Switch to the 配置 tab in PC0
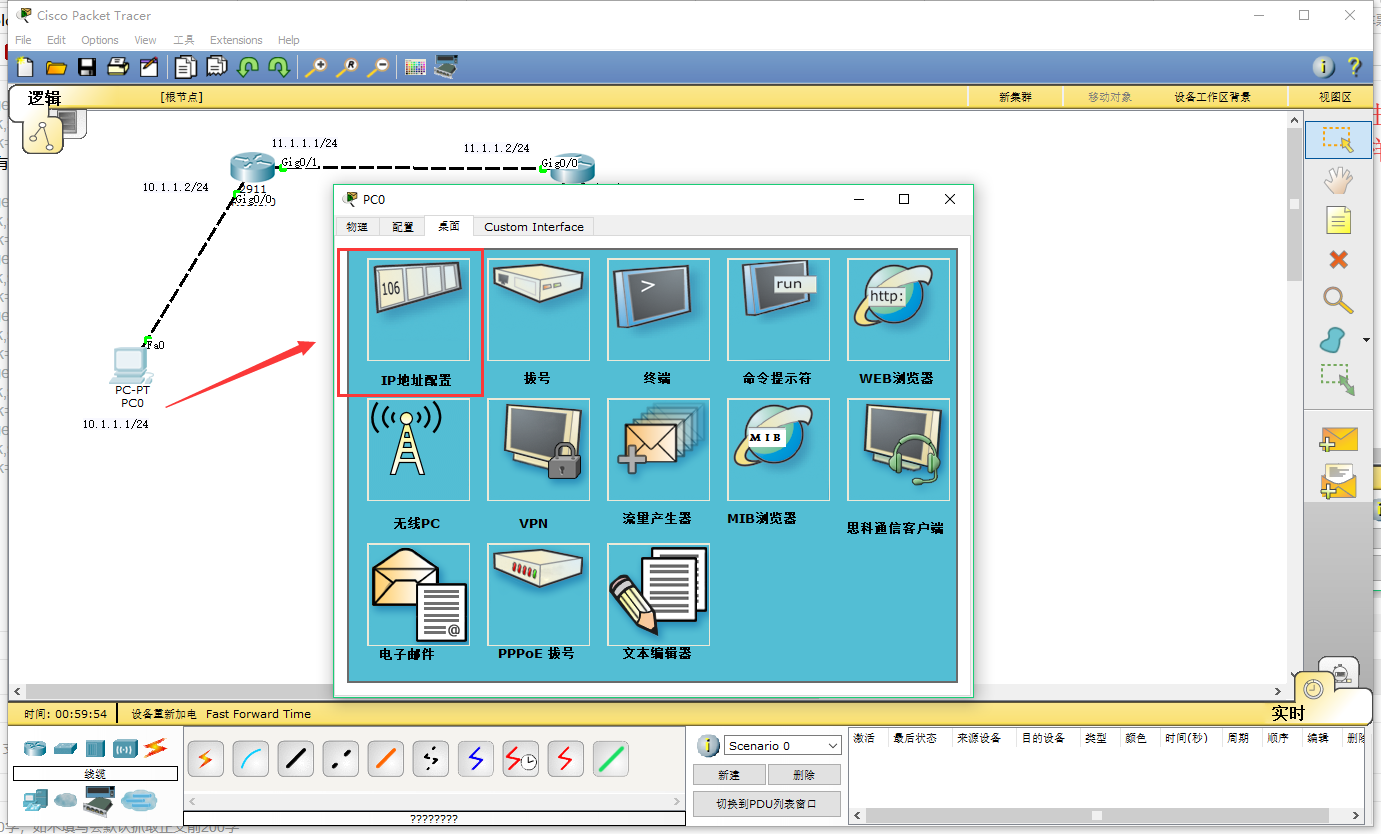 pyautogui.click(x=402, y=227)
